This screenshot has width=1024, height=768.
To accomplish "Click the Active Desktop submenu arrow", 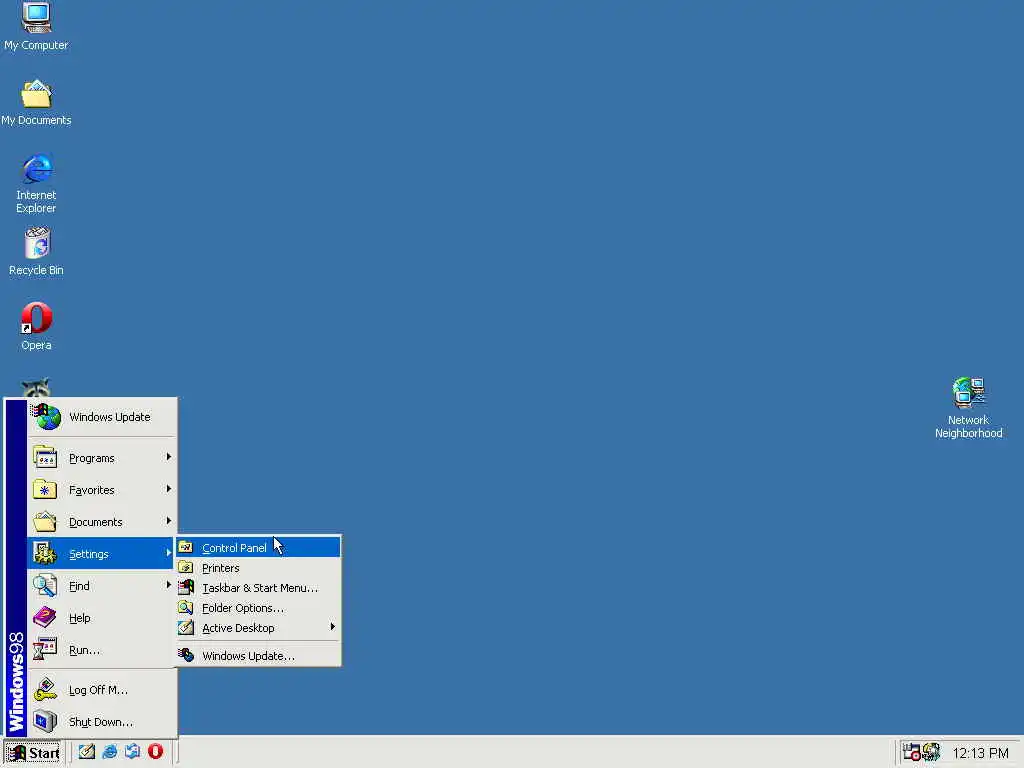I will pos(332,627).
